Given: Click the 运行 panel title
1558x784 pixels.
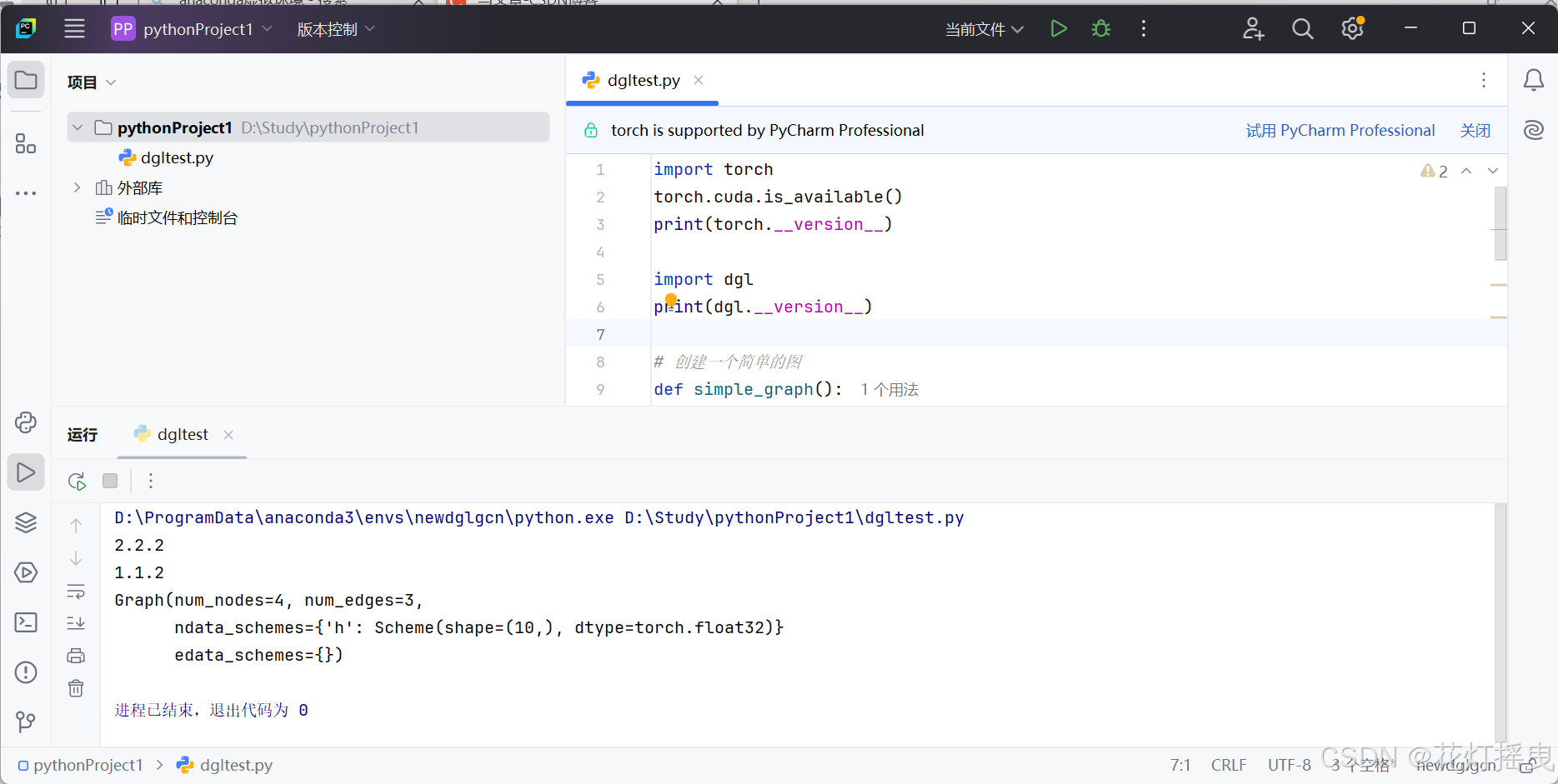Looking at the screenshot, I should pyautogui.click(x=82, y=434).
